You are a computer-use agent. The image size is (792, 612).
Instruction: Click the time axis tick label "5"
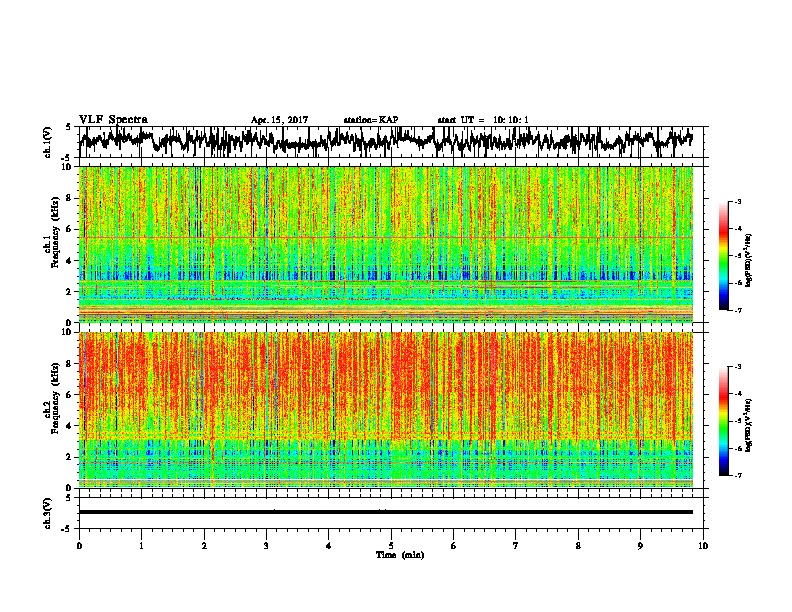tap(391, 546)
